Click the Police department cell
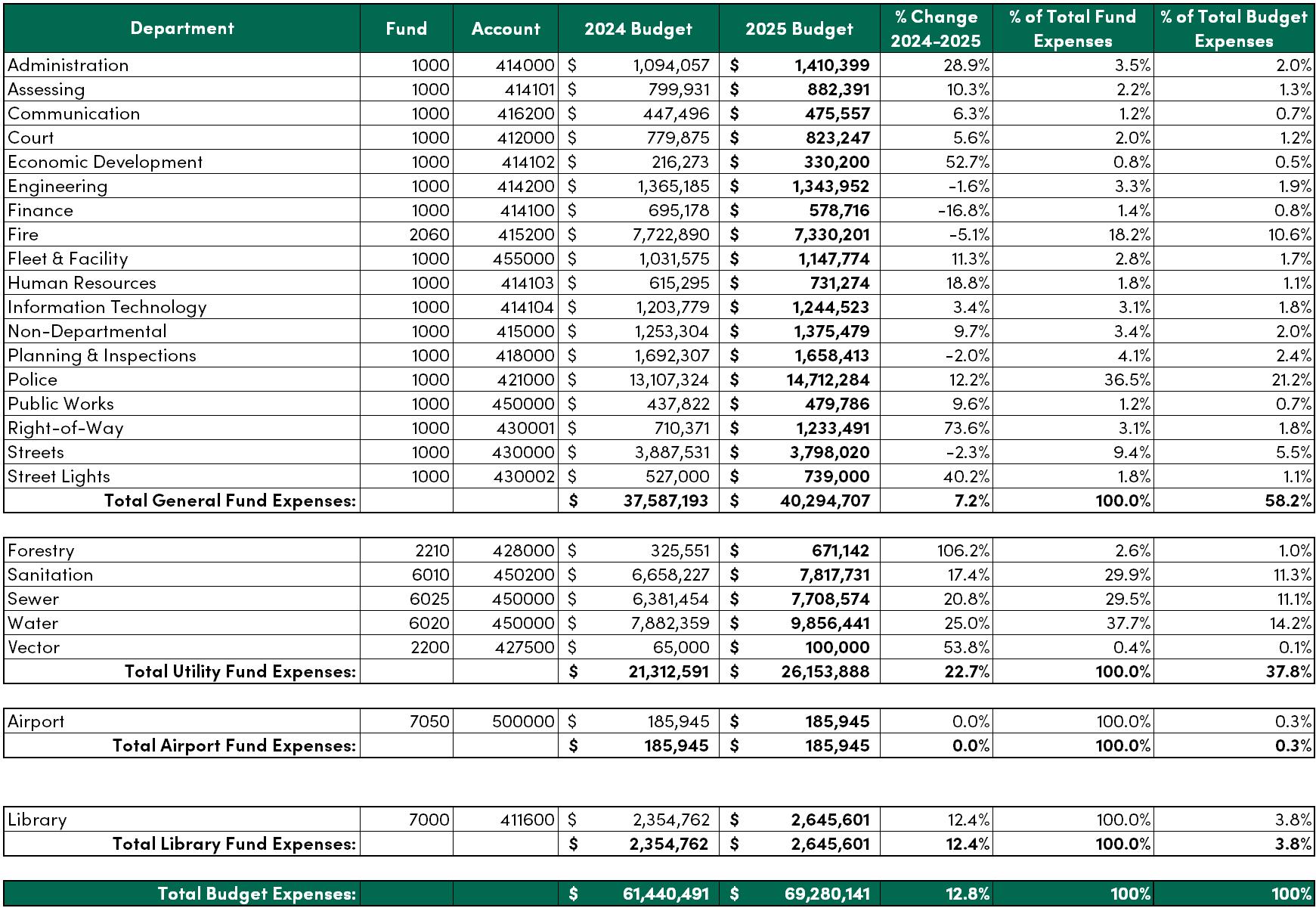Screen dimensions: 1316x908 [x=182, y=380]
